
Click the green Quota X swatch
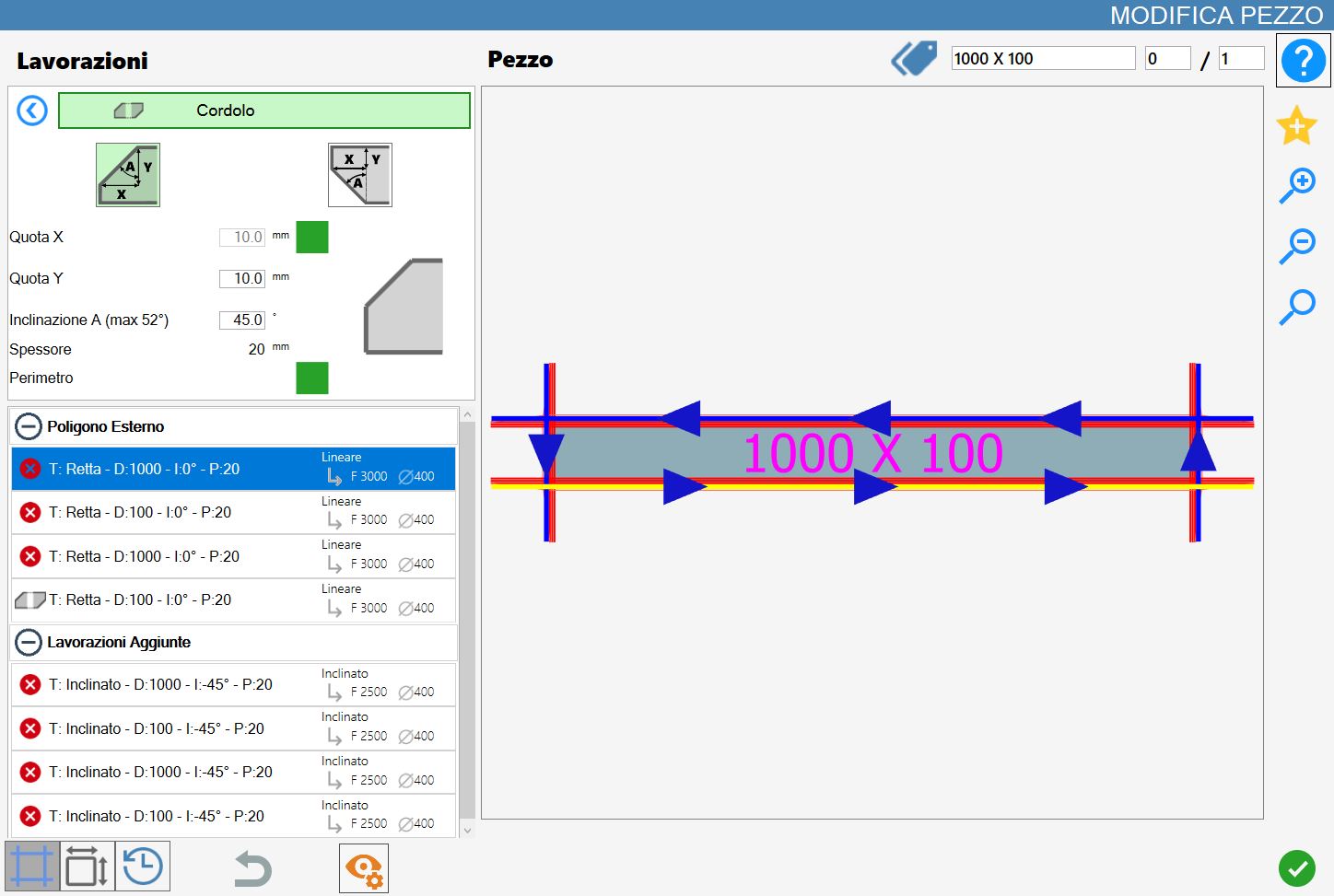(x=312, y=238)
